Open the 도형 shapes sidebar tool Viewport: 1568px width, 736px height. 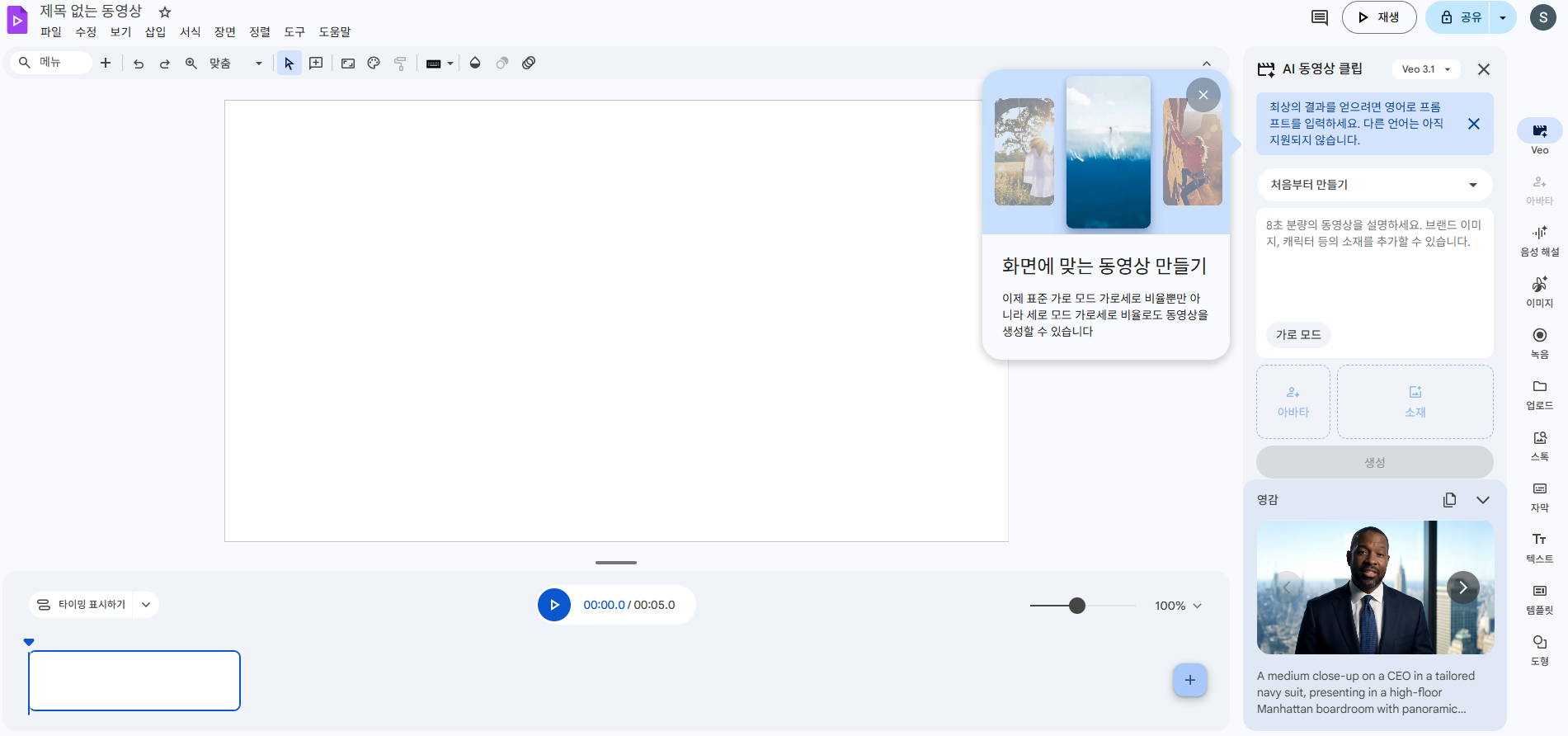[x=1539, y=649]
